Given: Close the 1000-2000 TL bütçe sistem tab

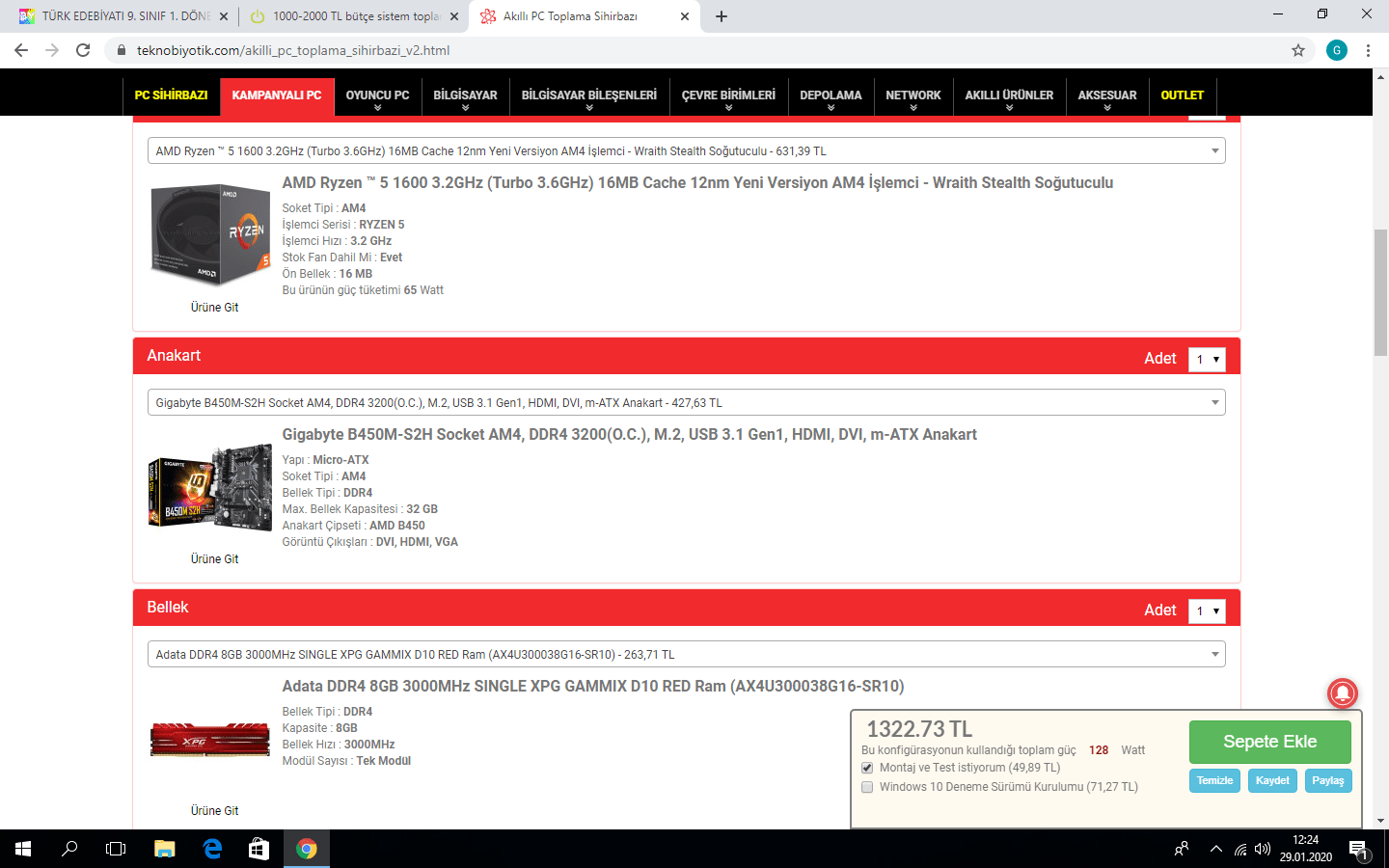Looking at the screenshot, I should (454, 16).
